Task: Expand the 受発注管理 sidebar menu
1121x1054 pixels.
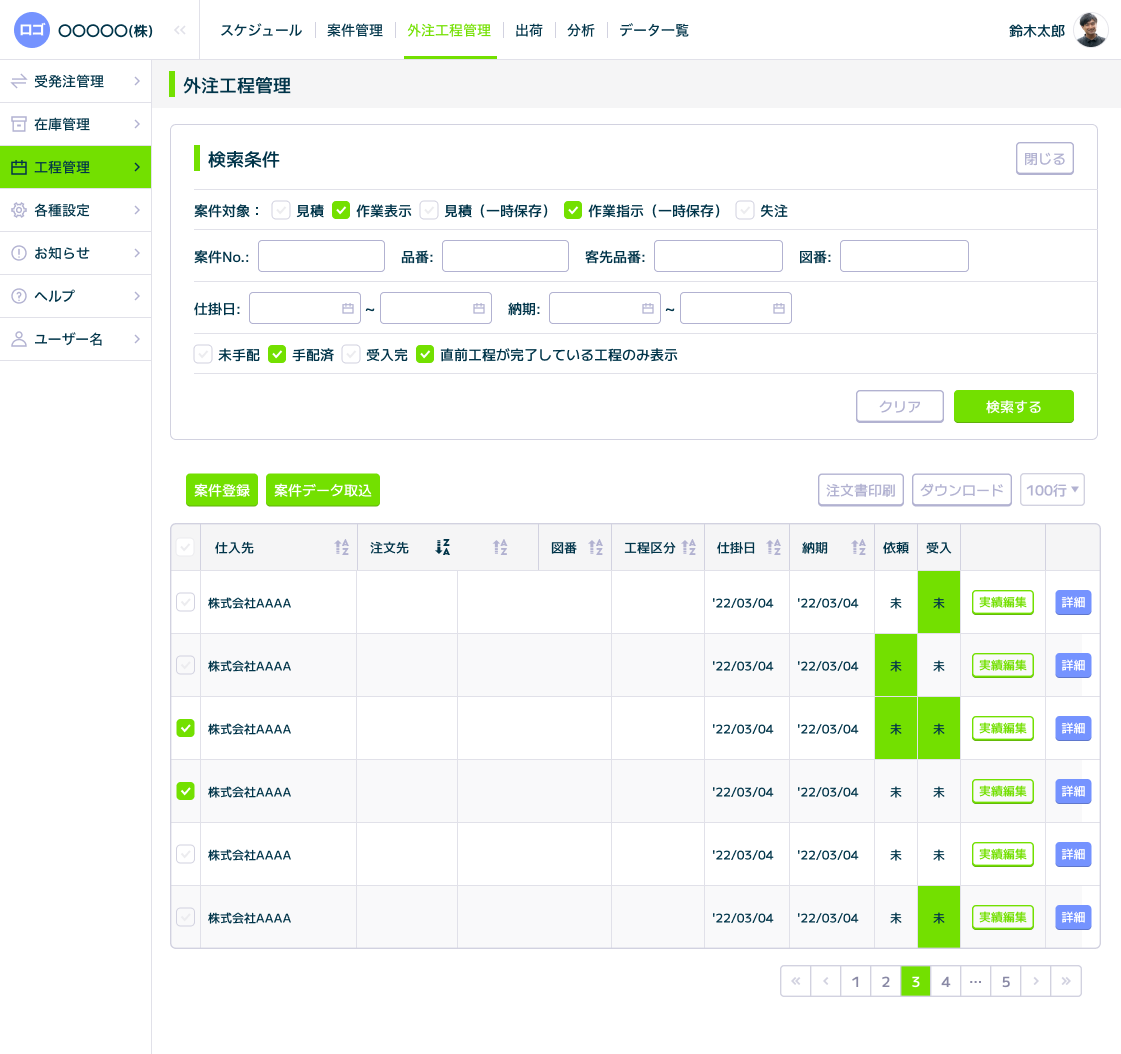Action: pos(75,81)
